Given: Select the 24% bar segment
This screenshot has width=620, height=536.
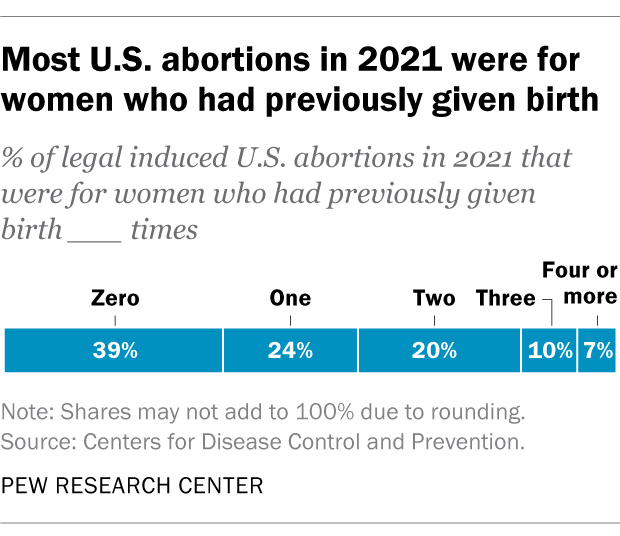Looking at the screenshot, I should tap(290, 351).
